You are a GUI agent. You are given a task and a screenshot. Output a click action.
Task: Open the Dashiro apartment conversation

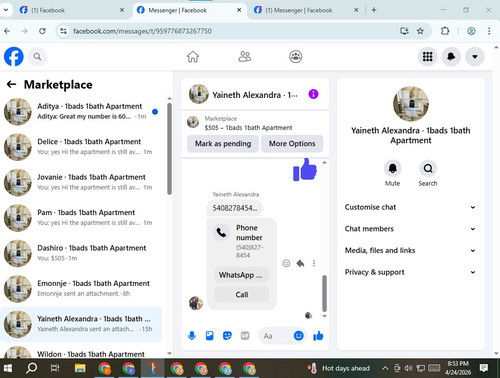(81, 253)
